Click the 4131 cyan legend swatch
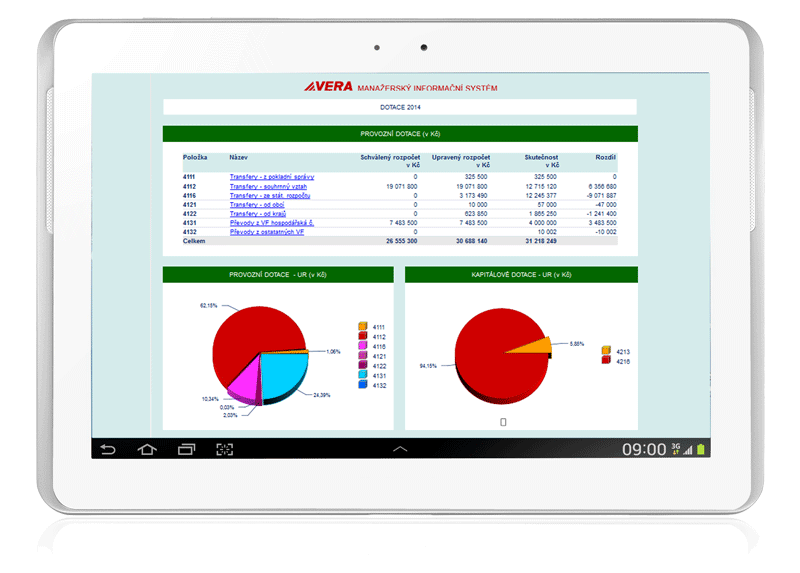Image resolution: width=800 pixels, height=573 pixels. pyautogui.click(x=362, y=375)
